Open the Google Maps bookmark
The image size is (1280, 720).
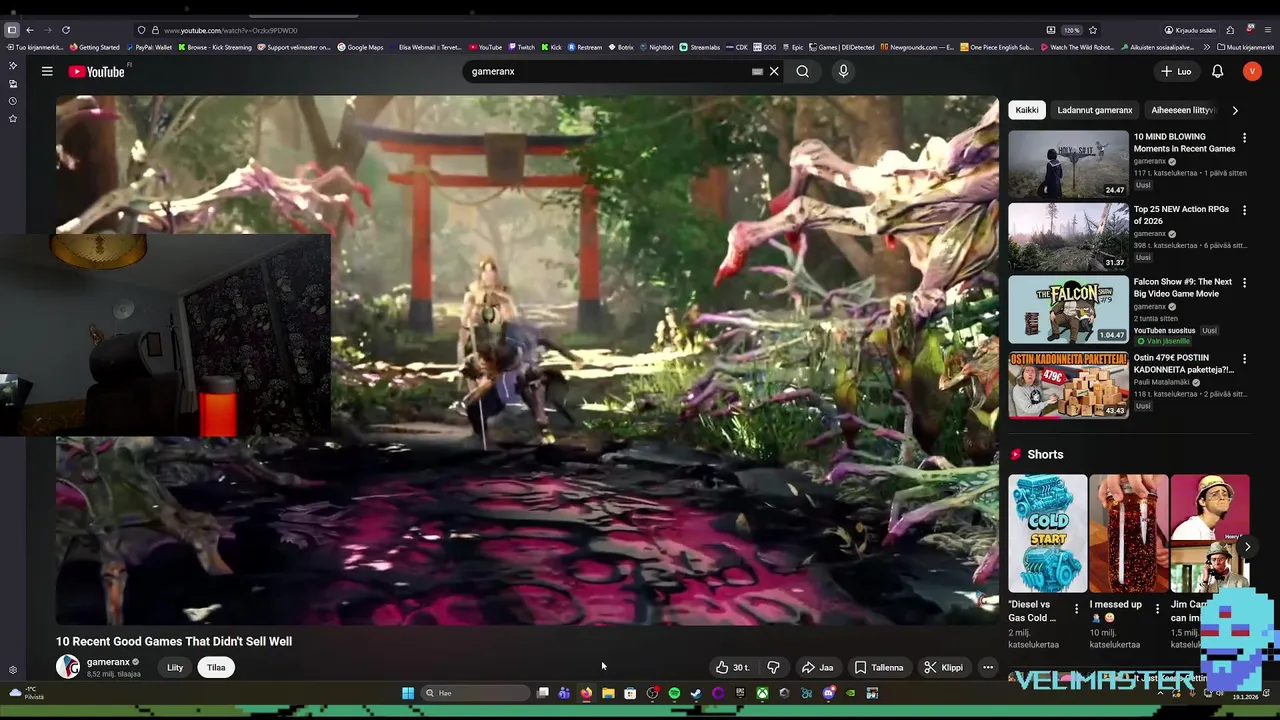coord(361,47)
